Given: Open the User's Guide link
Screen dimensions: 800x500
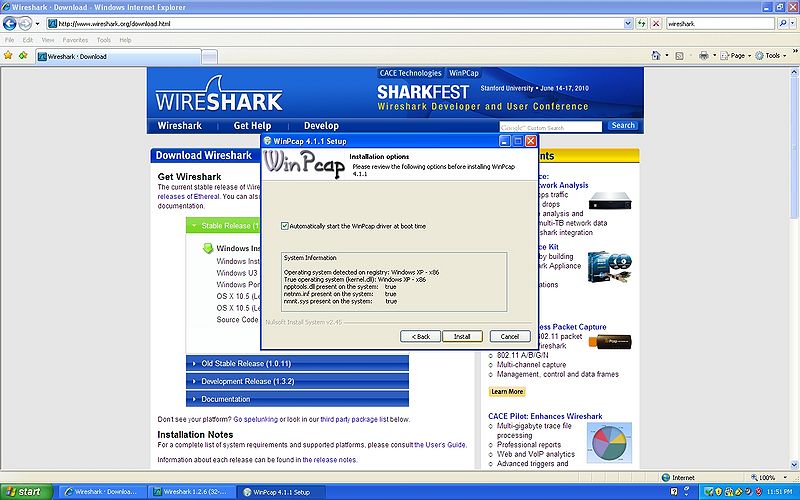Looking at the screenshot, I should [x=440, y=445].
